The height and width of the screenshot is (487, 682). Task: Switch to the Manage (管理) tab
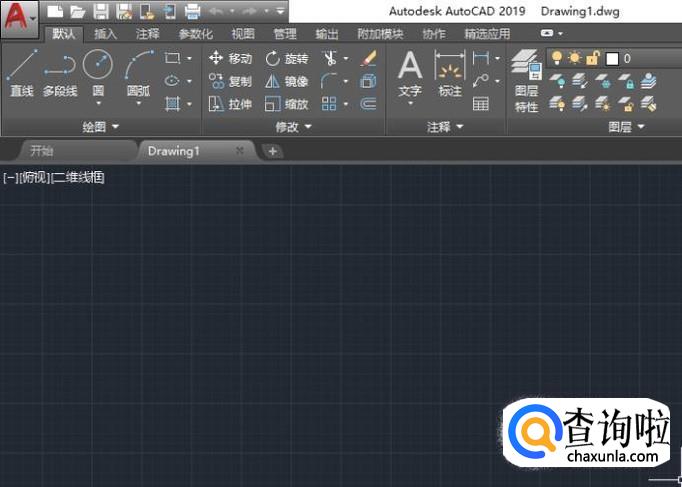click(285, 33)
